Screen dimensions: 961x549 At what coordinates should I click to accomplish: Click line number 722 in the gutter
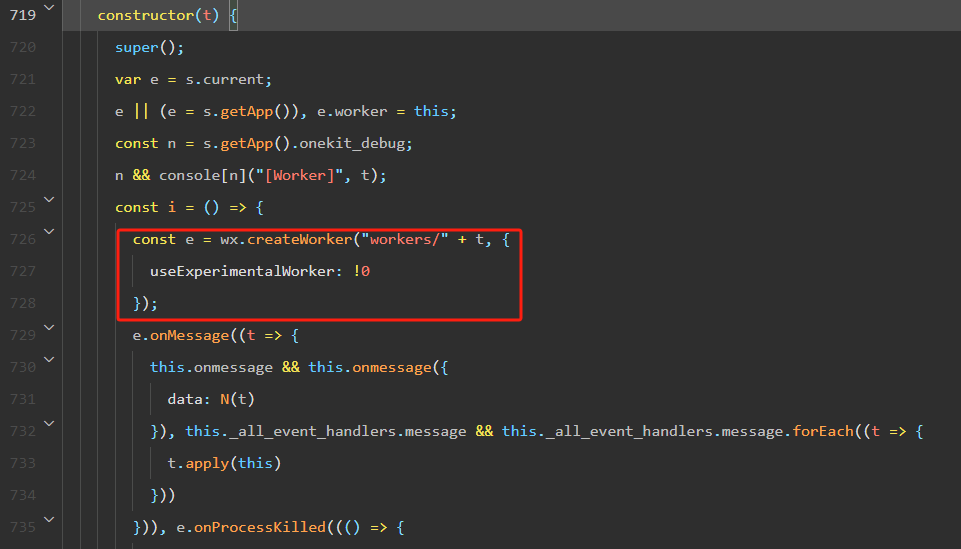(x=23, y=112)
